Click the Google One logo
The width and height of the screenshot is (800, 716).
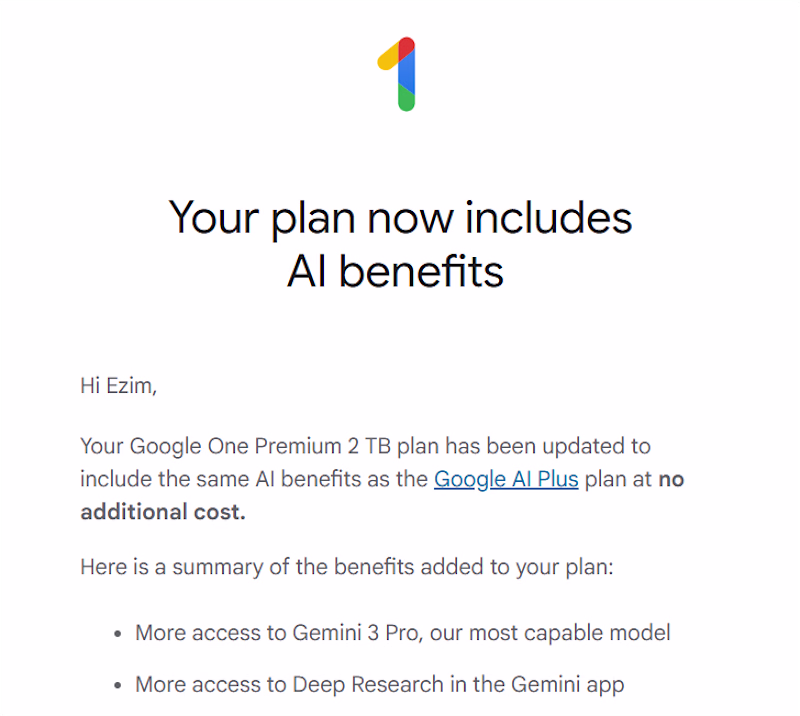click(x=399, y=73)
